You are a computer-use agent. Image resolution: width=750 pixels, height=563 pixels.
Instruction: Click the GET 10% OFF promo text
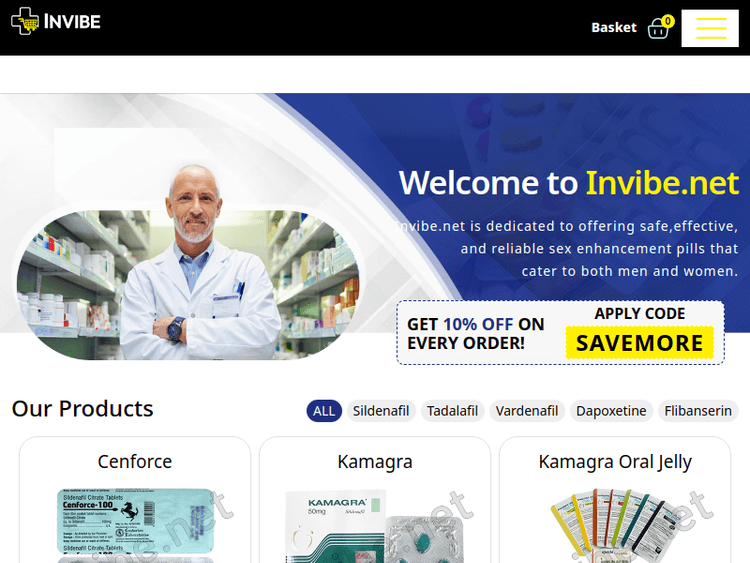(476, 333)
